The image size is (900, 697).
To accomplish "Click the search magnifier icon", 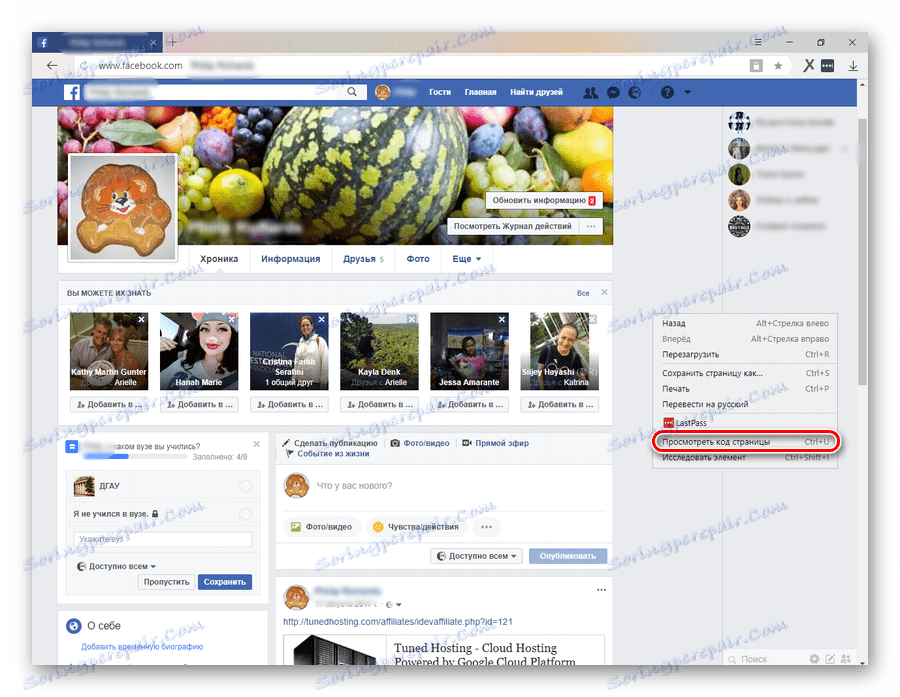I will 352,92.
